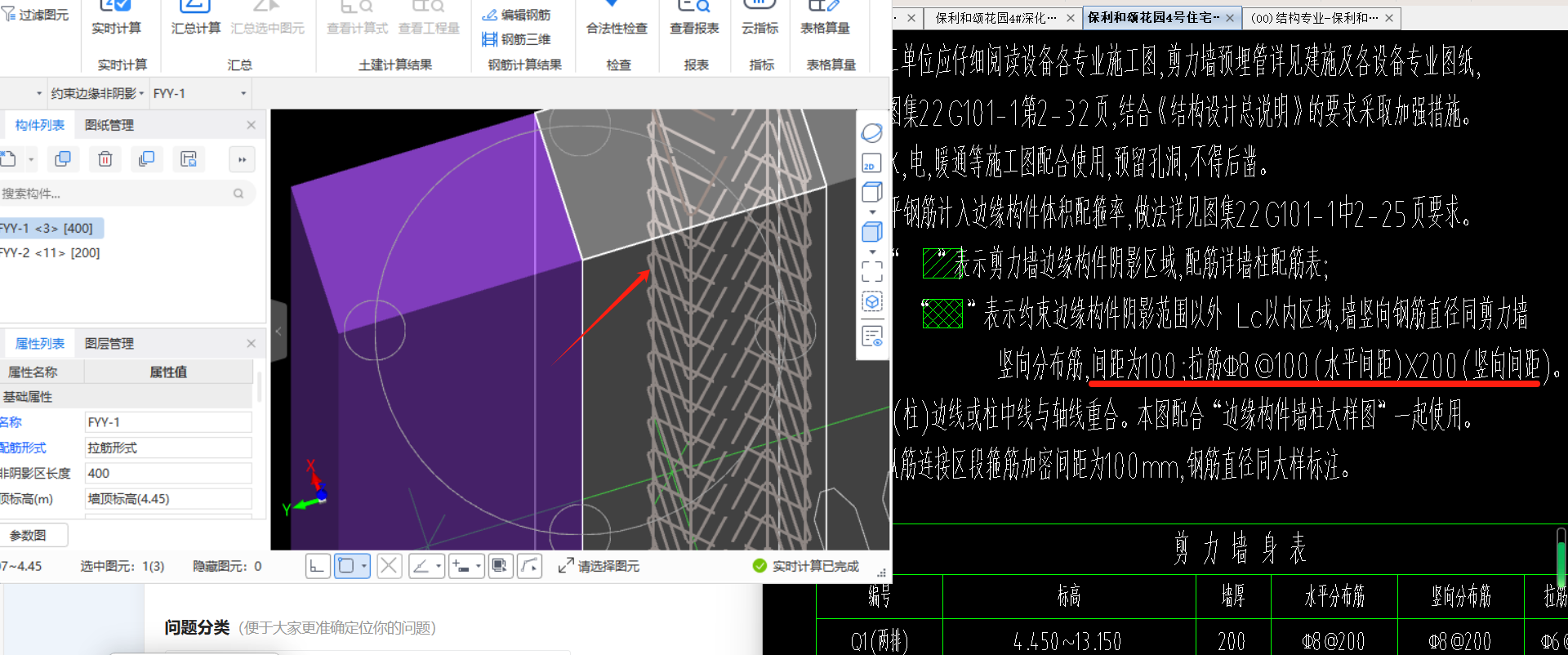Screen dimensions: 1568x655
Task: Close the 构件列表 panel
Action: tap(251, 125)
